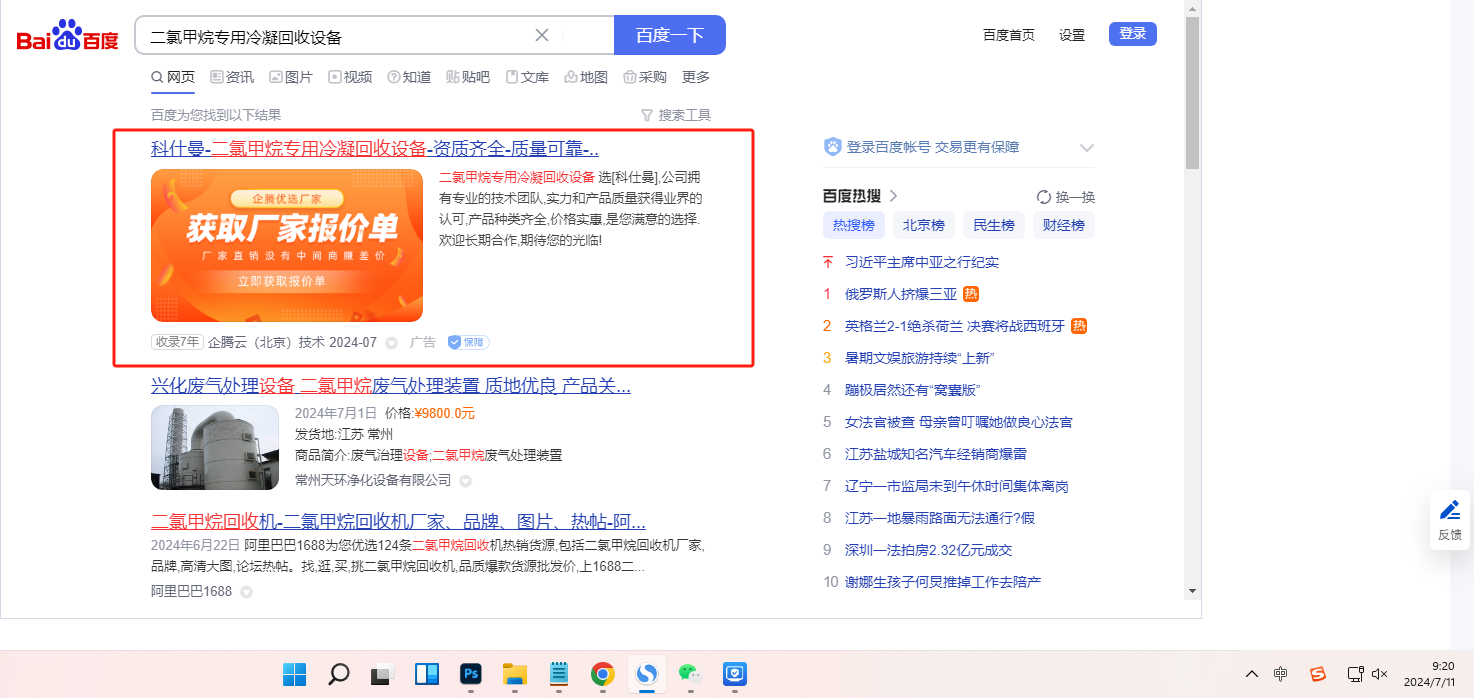Open taskbar search magnifier
Image resolution: width=1474 pixels, height=698 pixels.
(x=339, y=675)
